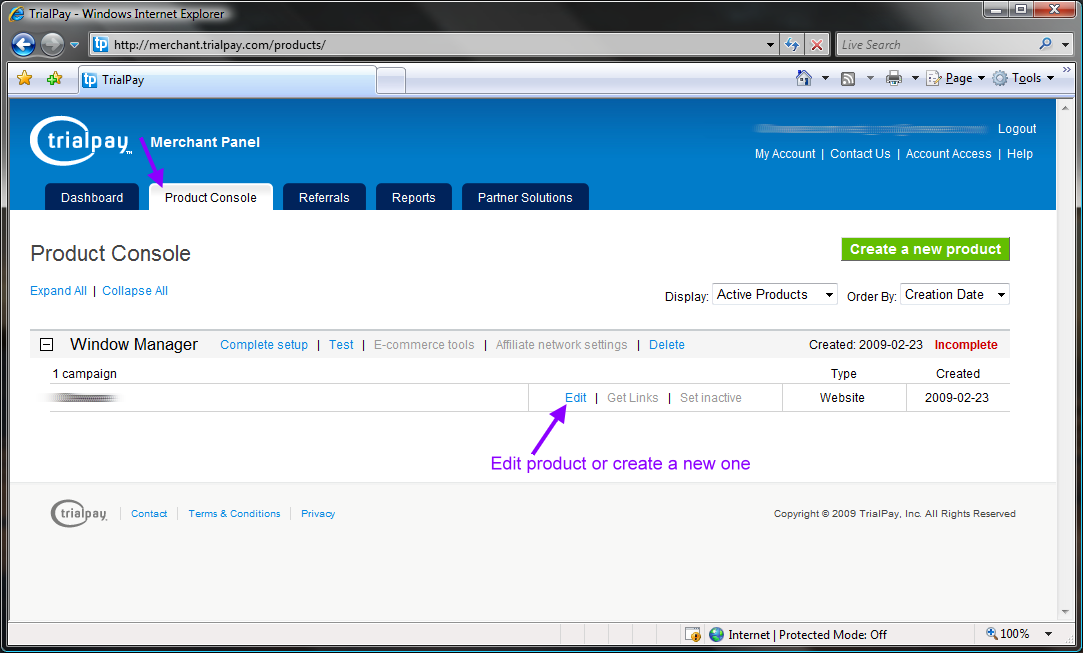This screenshot has height=653, width=1083.
Task: Click the Stop loading red X icon
Action: pos(817,45)
